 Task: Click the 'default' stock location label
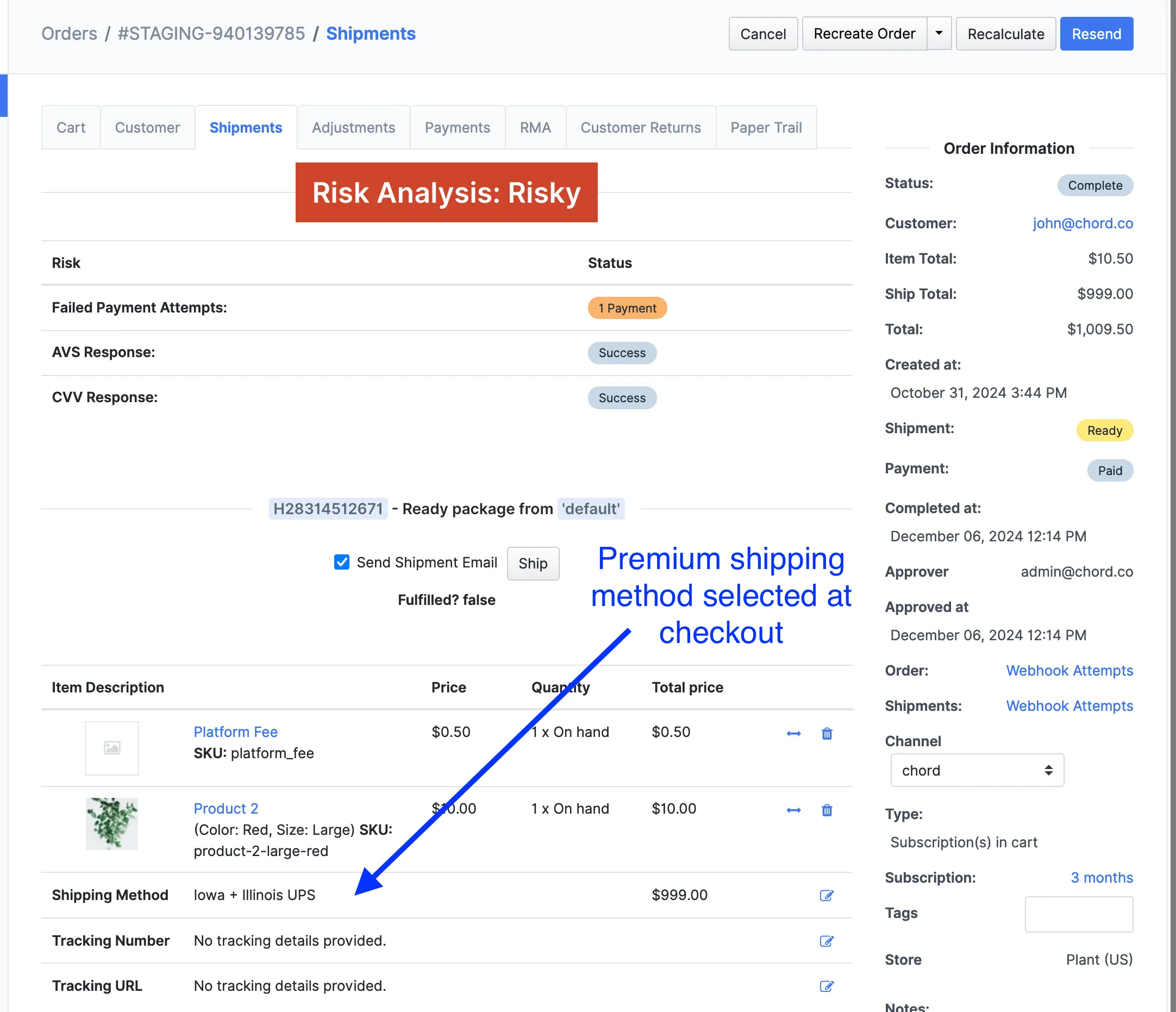click(x=591, y=509)
